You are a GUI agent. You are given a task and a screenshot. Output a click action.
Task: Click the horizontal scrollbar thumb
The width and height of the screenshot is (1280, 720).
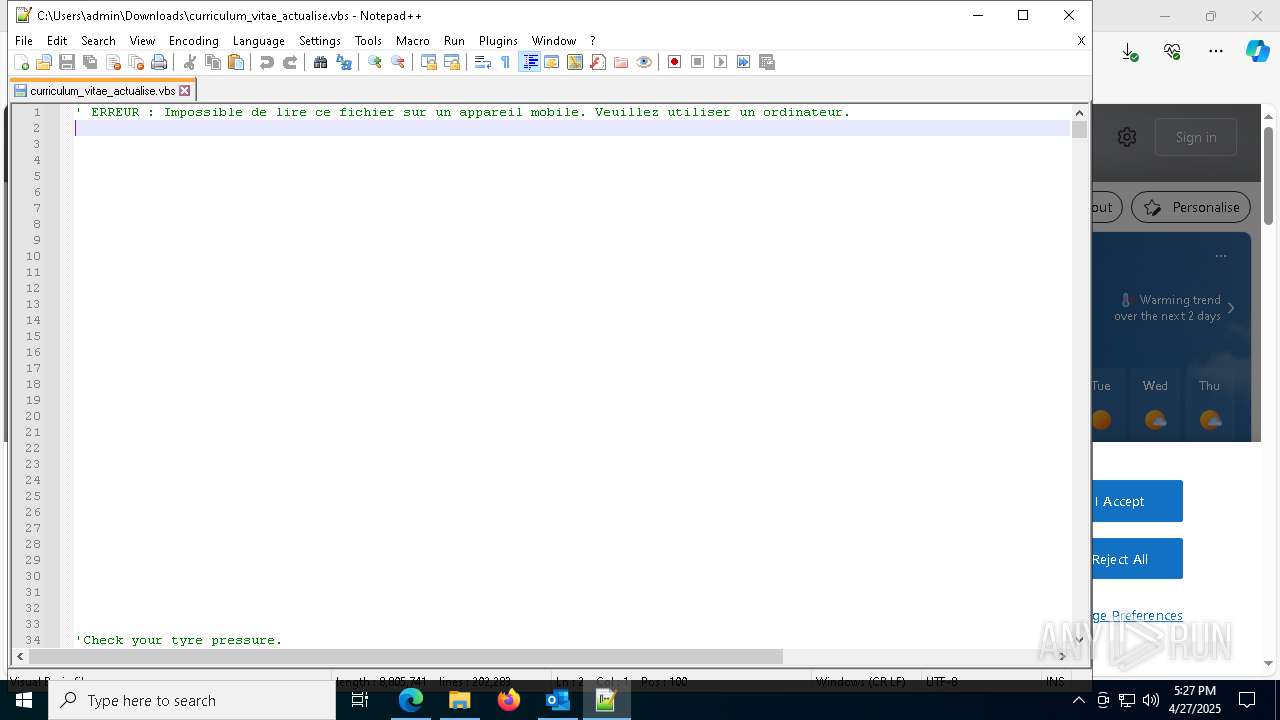pyautogui.click(x=405, y=656)
